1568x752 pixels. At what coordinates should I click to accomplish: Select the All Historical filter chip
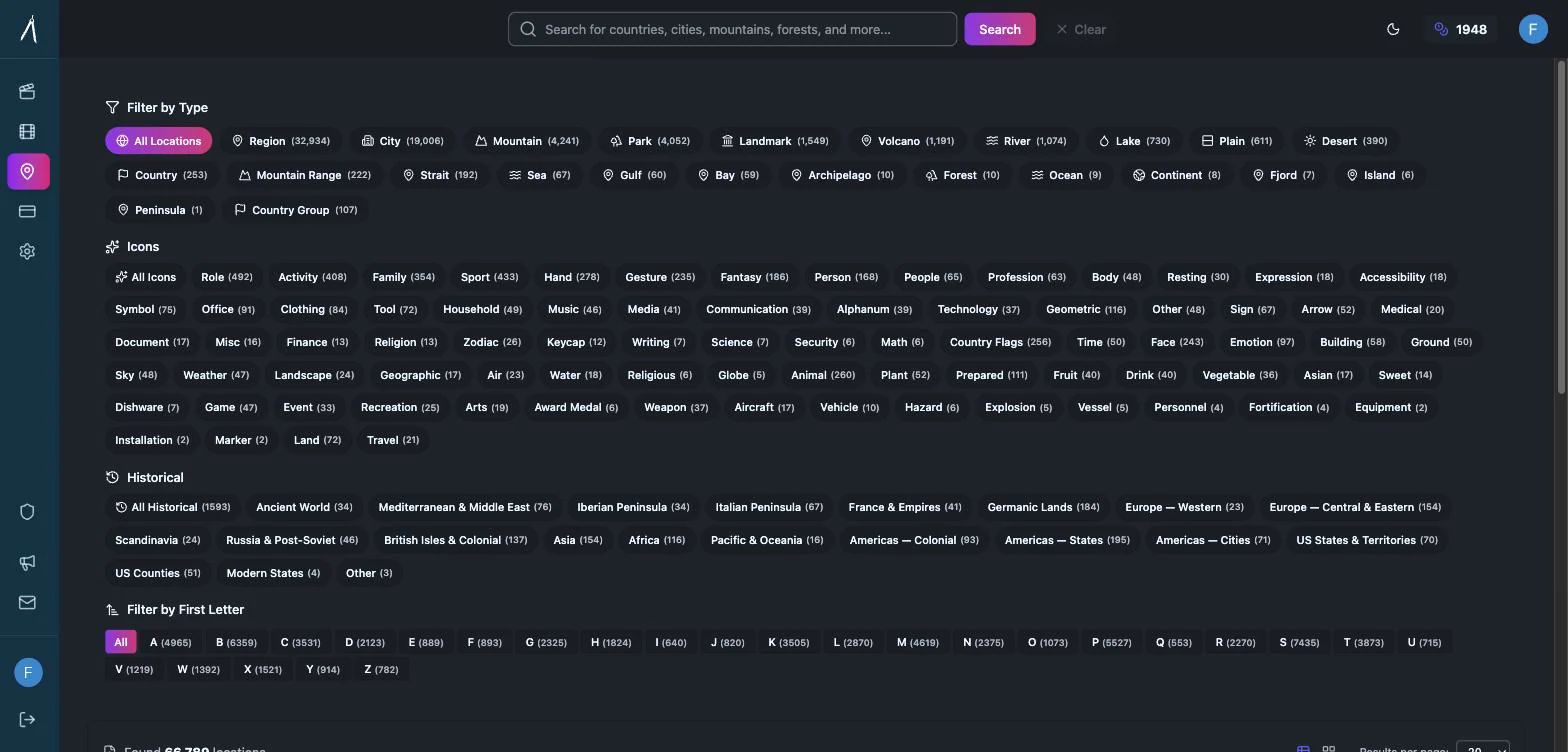(x=173, y=507)
